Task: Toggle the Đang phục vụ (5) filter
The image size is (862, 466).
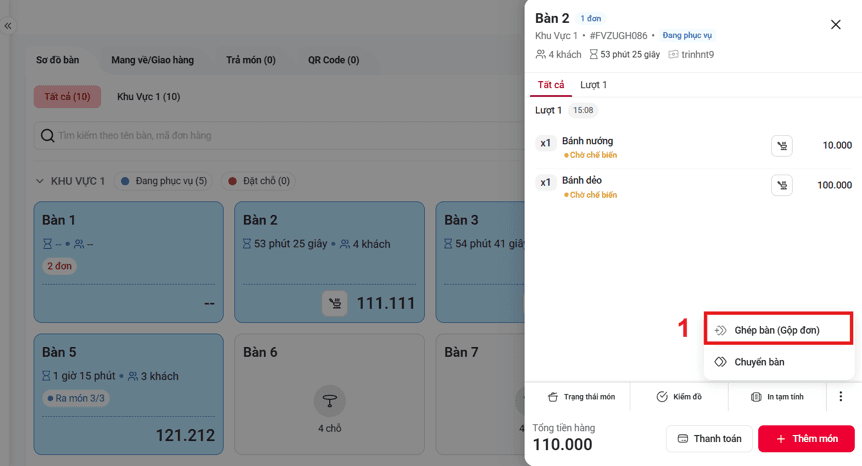Action: pos(164,181)
